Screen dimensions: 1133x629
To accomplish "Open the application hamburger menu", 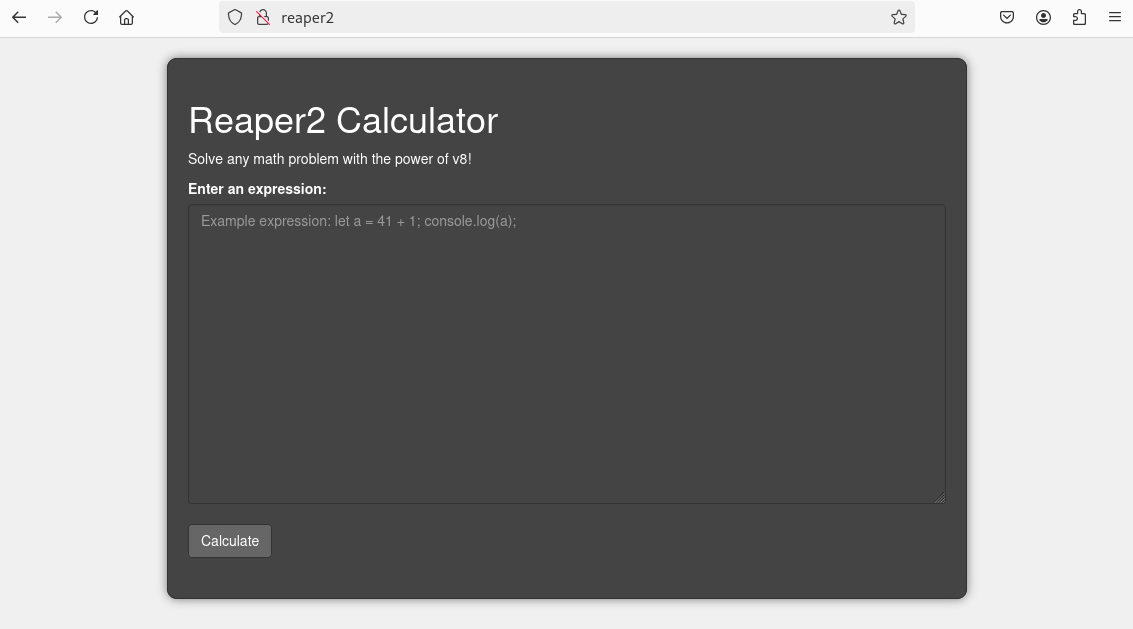I will point(1115,17).
